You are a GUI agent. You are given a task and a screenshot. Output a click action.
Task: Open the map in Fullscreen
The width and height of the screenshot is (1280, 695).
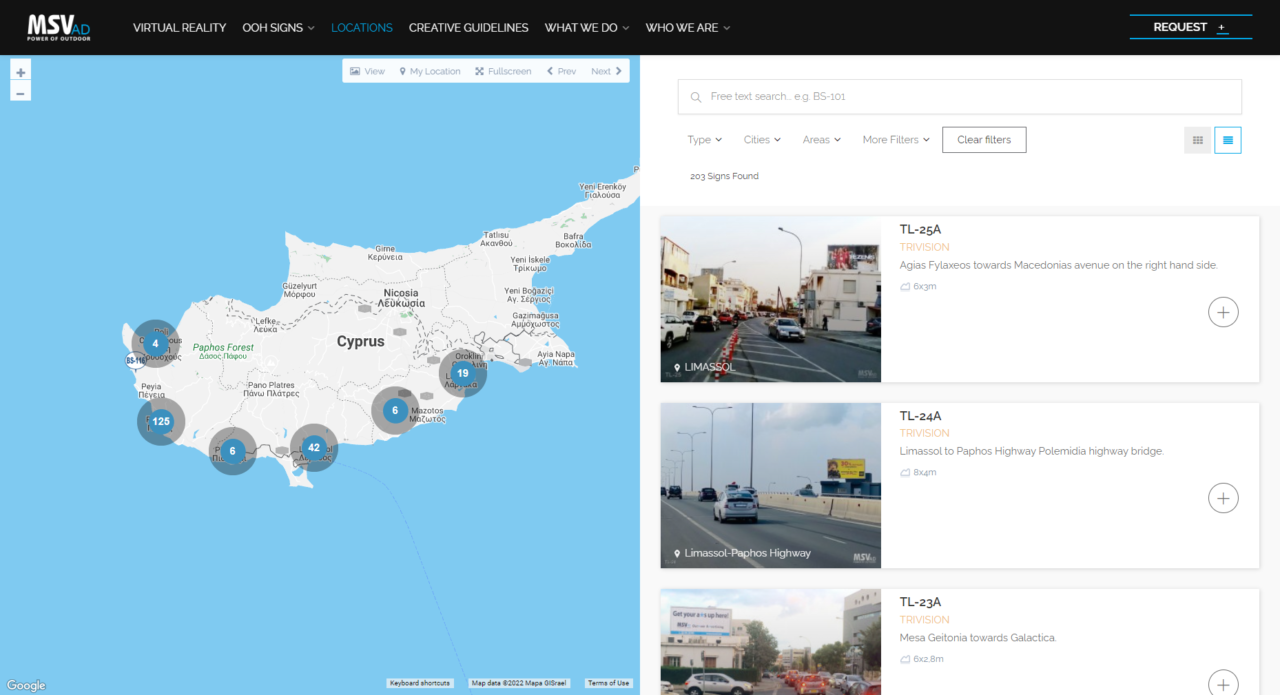(503, 71)
